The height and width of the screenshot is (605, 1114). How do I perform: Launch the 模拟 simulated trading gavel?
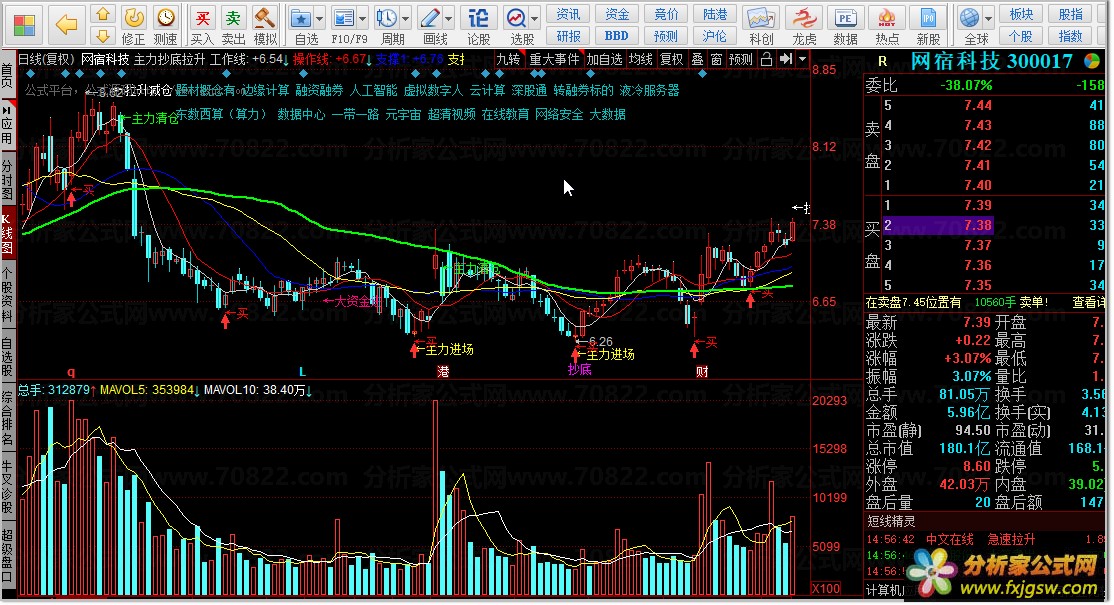(x=265, y=26)
